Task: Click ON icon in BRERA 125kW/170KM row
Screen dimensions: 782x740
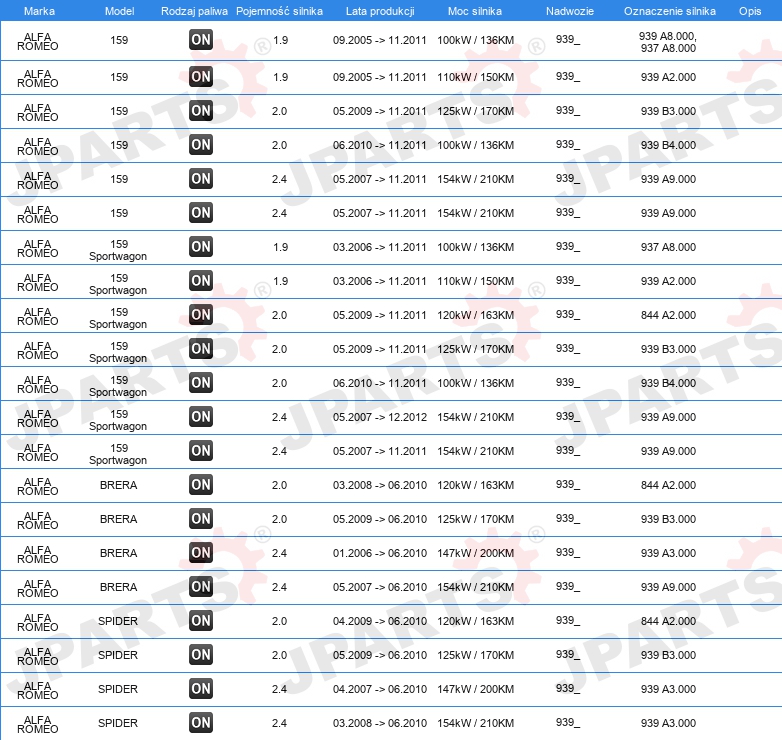Action: click(201, 519)
